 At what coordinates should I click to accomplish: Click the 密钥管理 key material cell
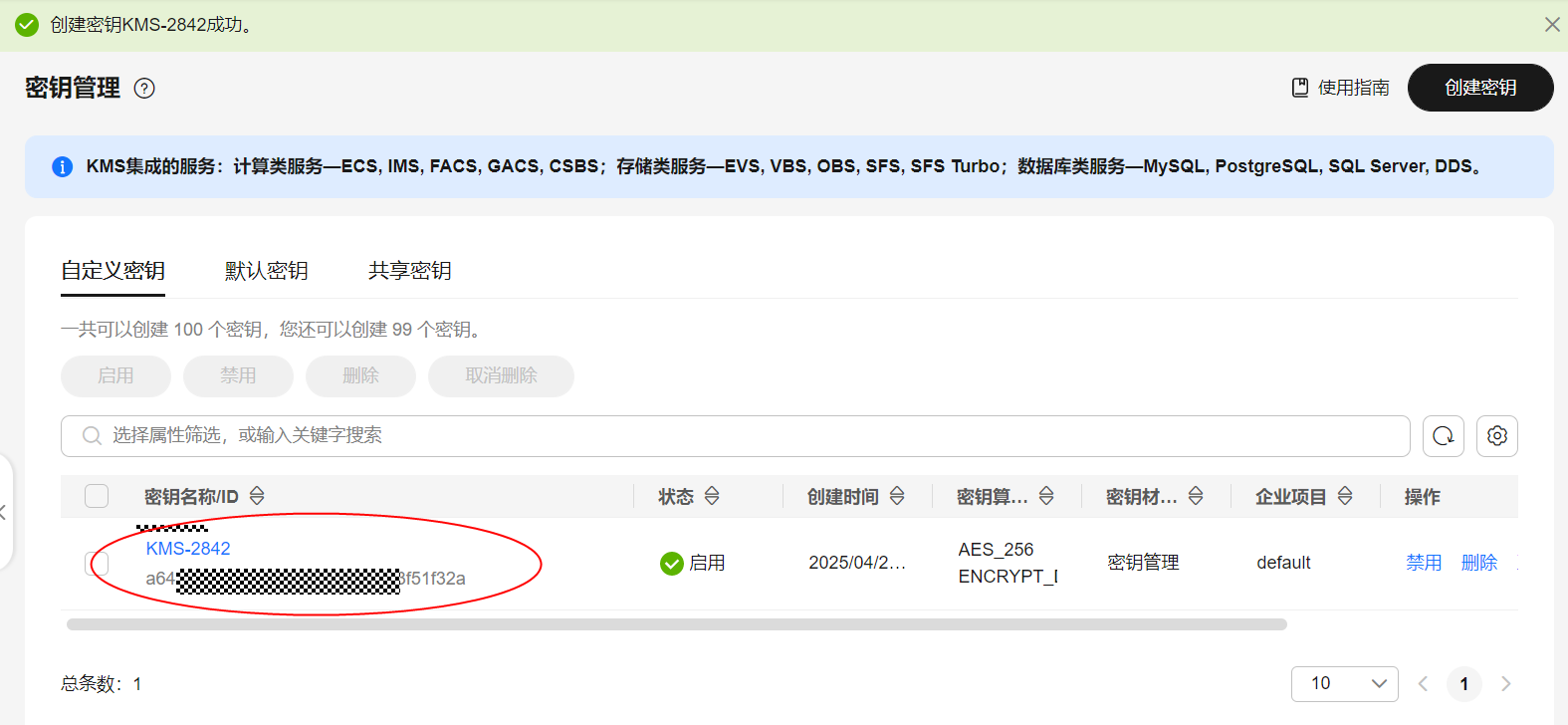pos(1143,563)
